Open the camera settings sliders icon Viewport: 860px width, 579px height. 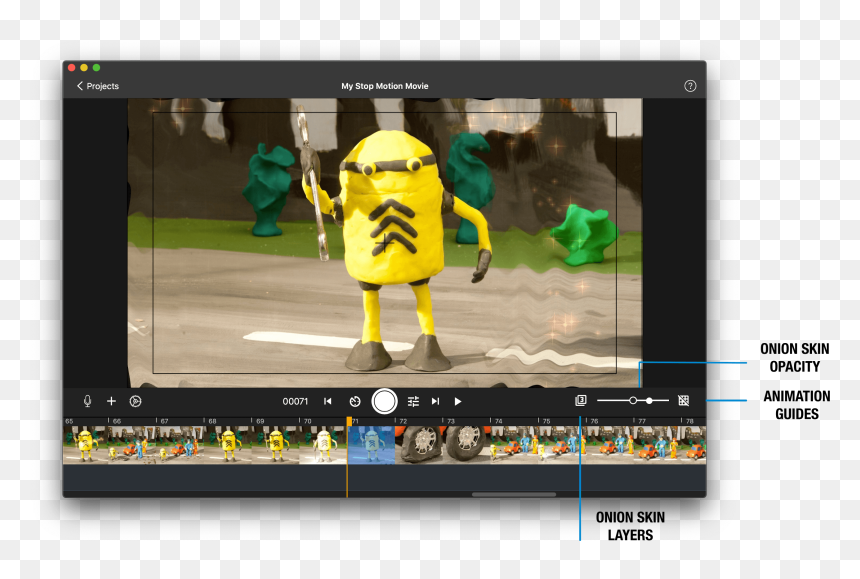point(414,401)
